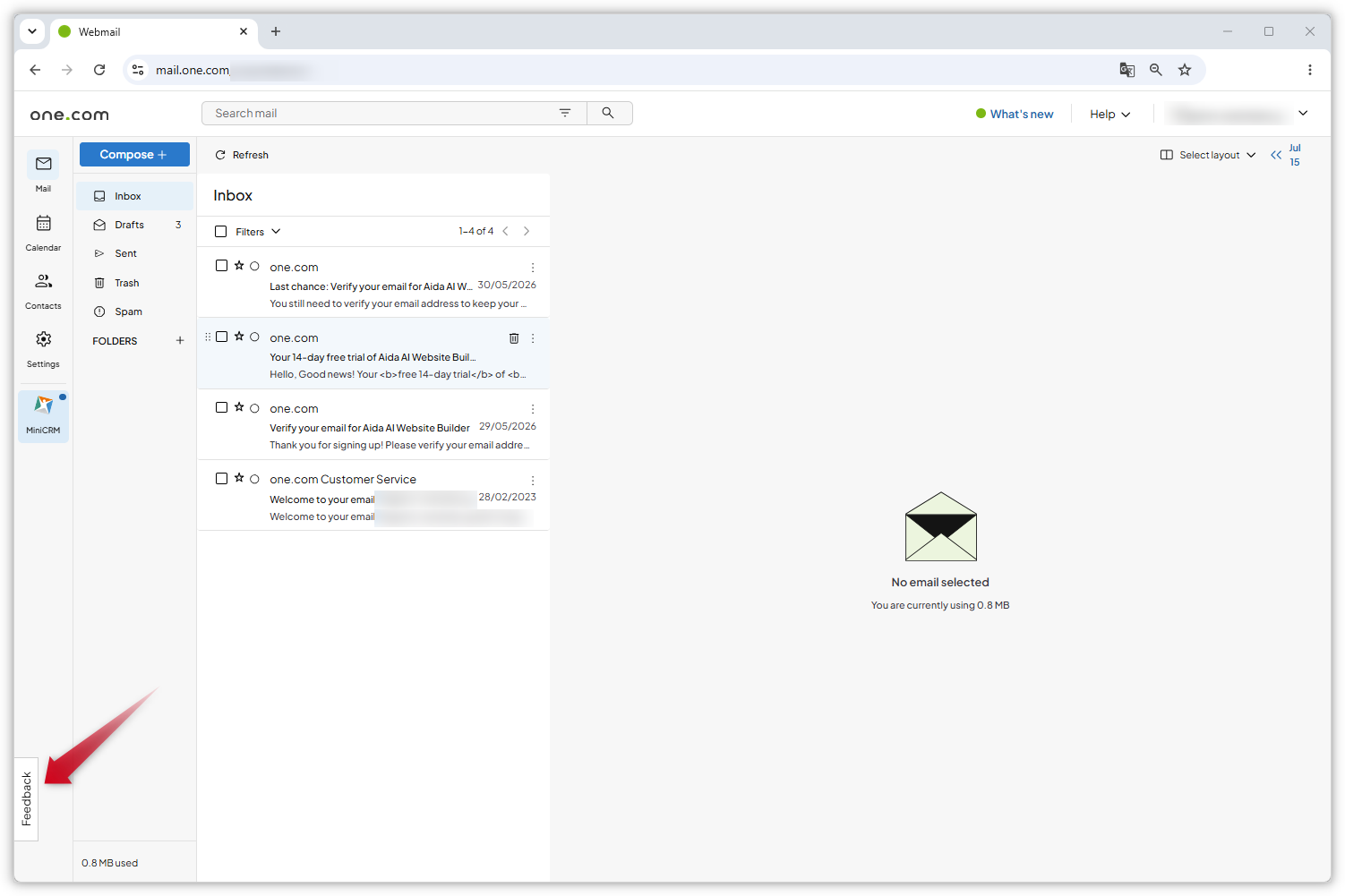Open the Last chance verify email message
1345x896 pixels.
pos(373,283)
